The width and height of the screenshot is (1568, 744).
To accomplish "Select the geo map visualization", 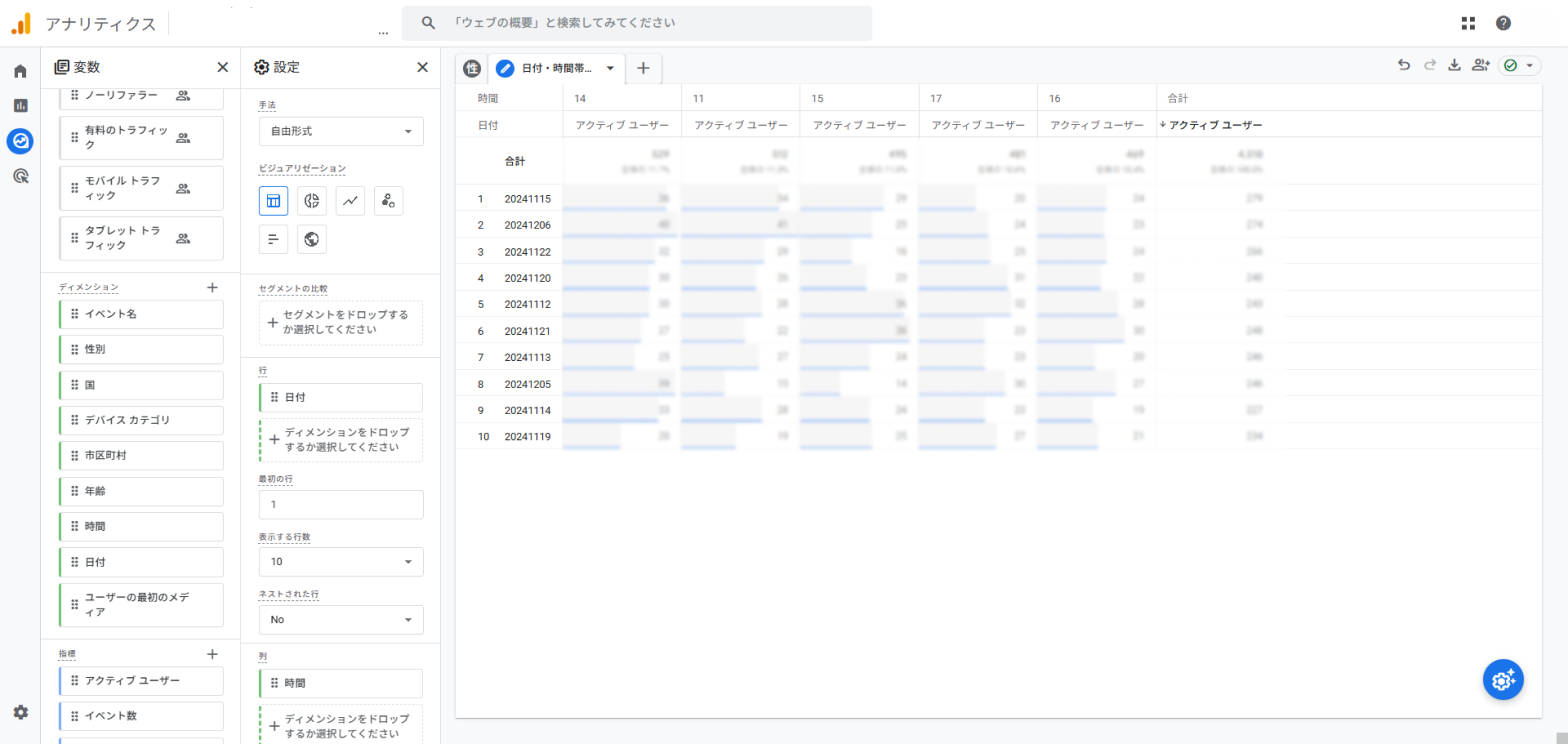I will [x=312, y=239].
